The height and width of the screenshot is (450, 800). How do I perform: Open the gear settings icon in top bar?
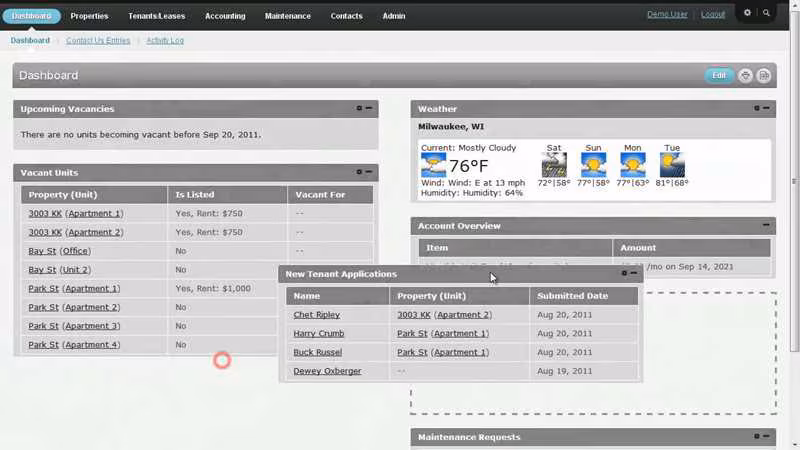point(747,13)
